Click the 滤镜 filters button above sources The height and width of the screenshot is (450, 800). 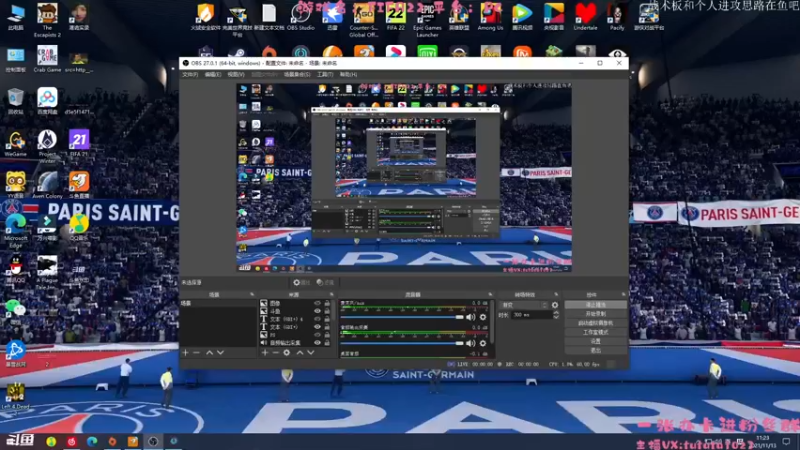coord(325,282)
